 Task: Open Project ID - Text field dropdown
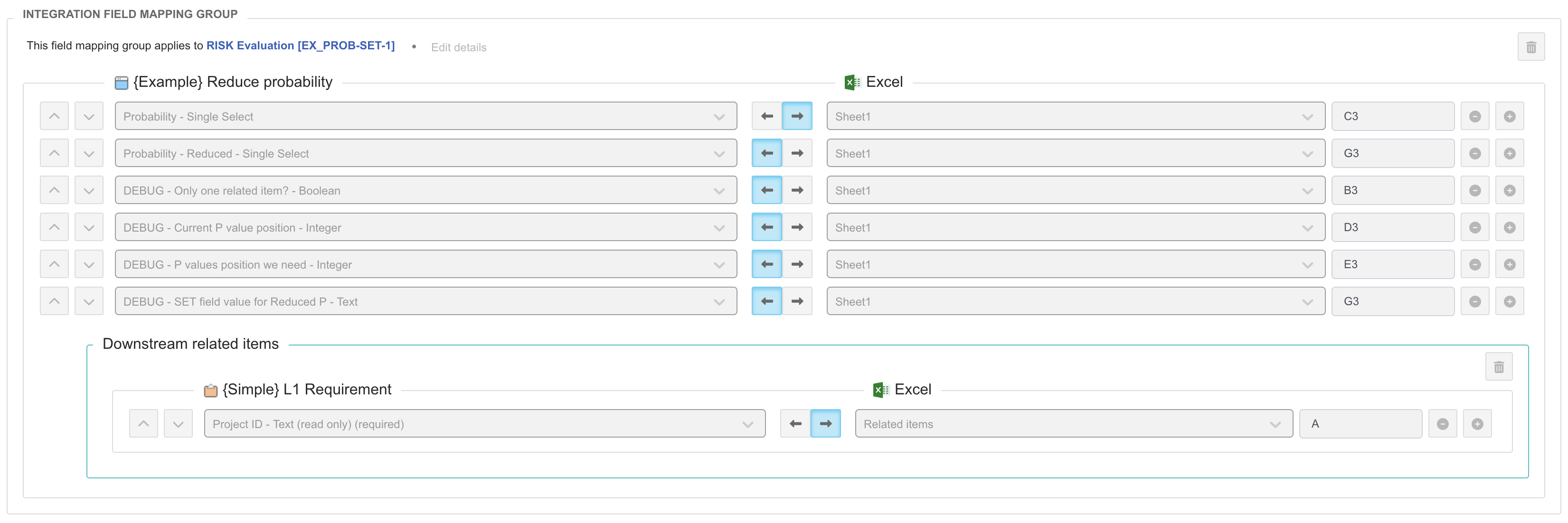(485, 424)
